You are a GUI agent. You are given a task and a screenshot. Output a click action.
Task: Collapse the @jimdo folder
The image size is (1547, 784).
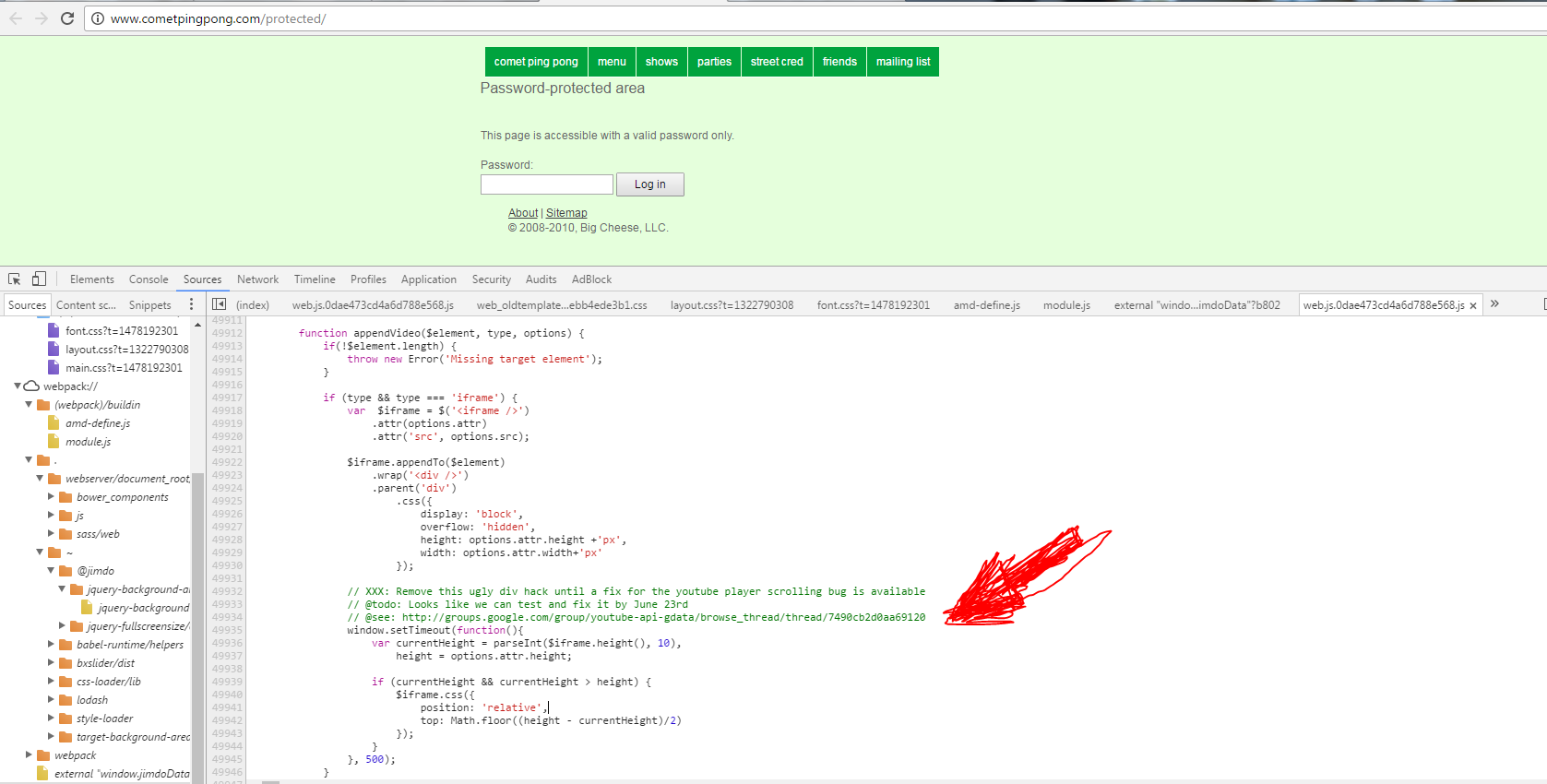(x=51, y=570)
